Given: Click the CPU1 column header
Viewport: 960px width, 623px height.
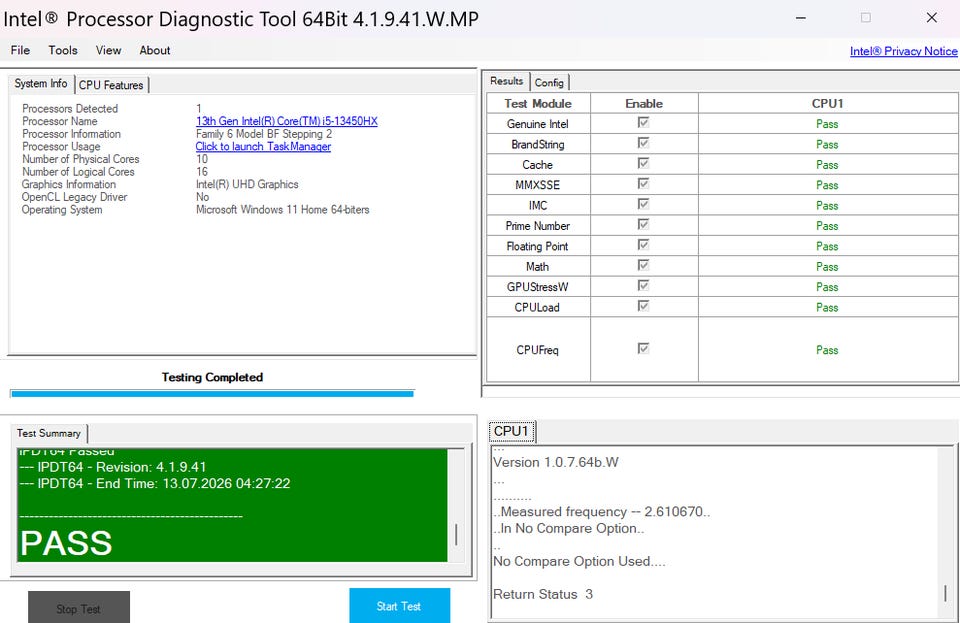Looking at the screenshot, I should [x=828, y=103].
